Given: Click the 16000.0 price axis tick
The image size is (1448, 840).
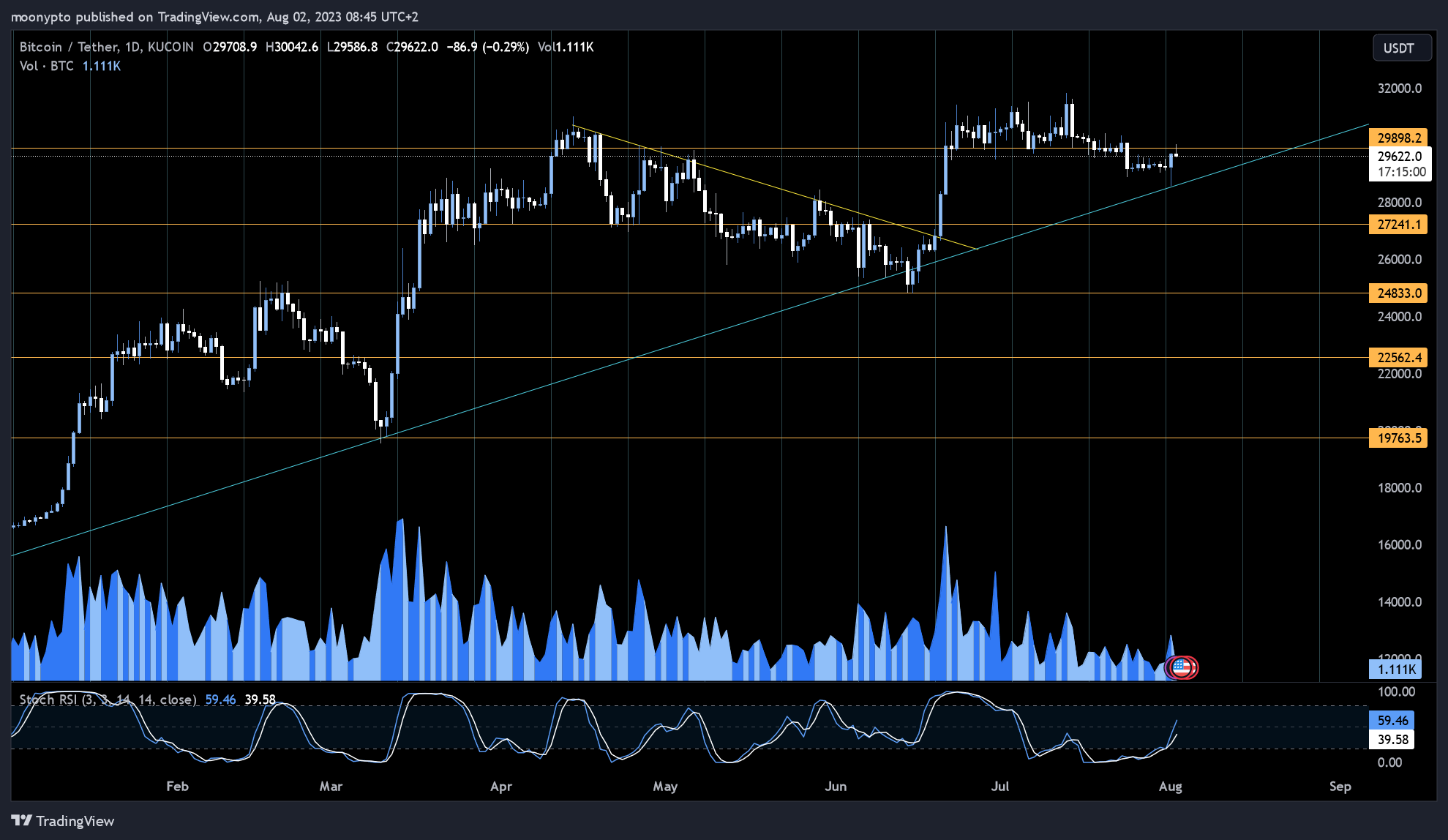Looking at the screenshot, I should point(1400,545).
